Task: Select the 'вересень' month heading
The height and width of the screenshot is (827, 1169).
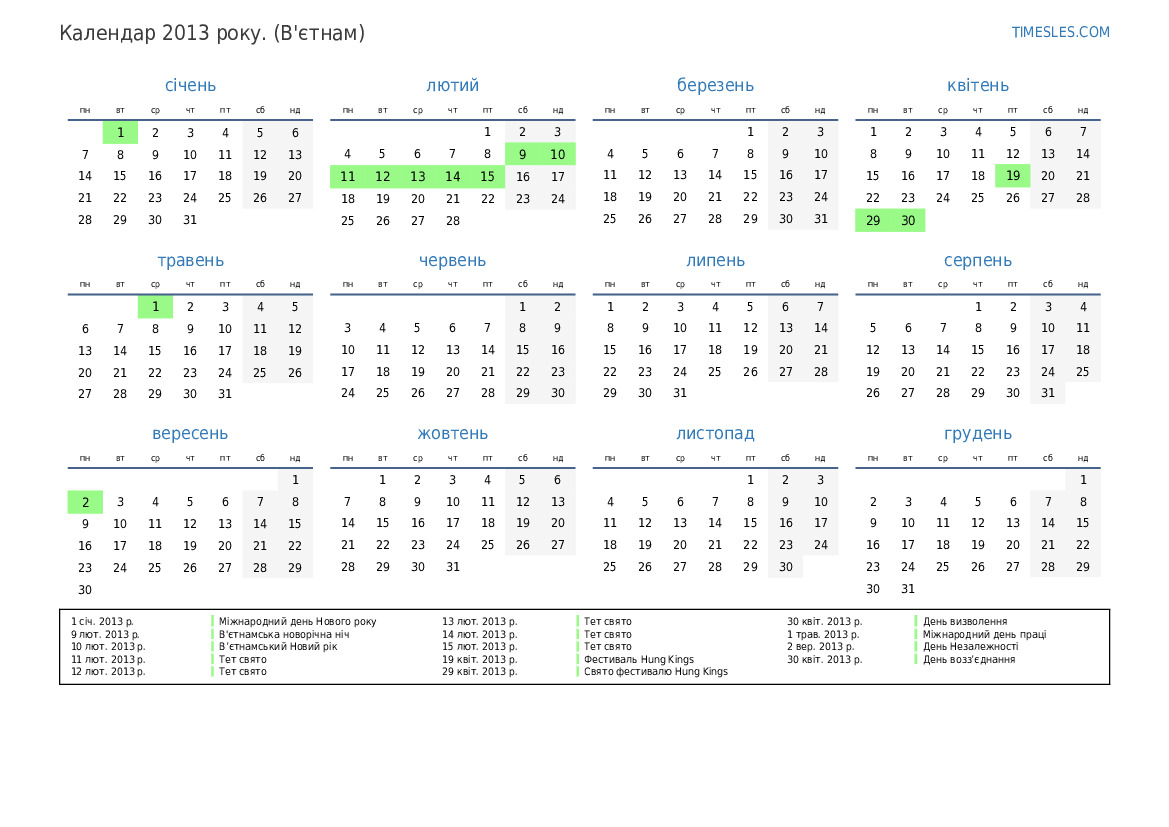Action: click(190, 433)
